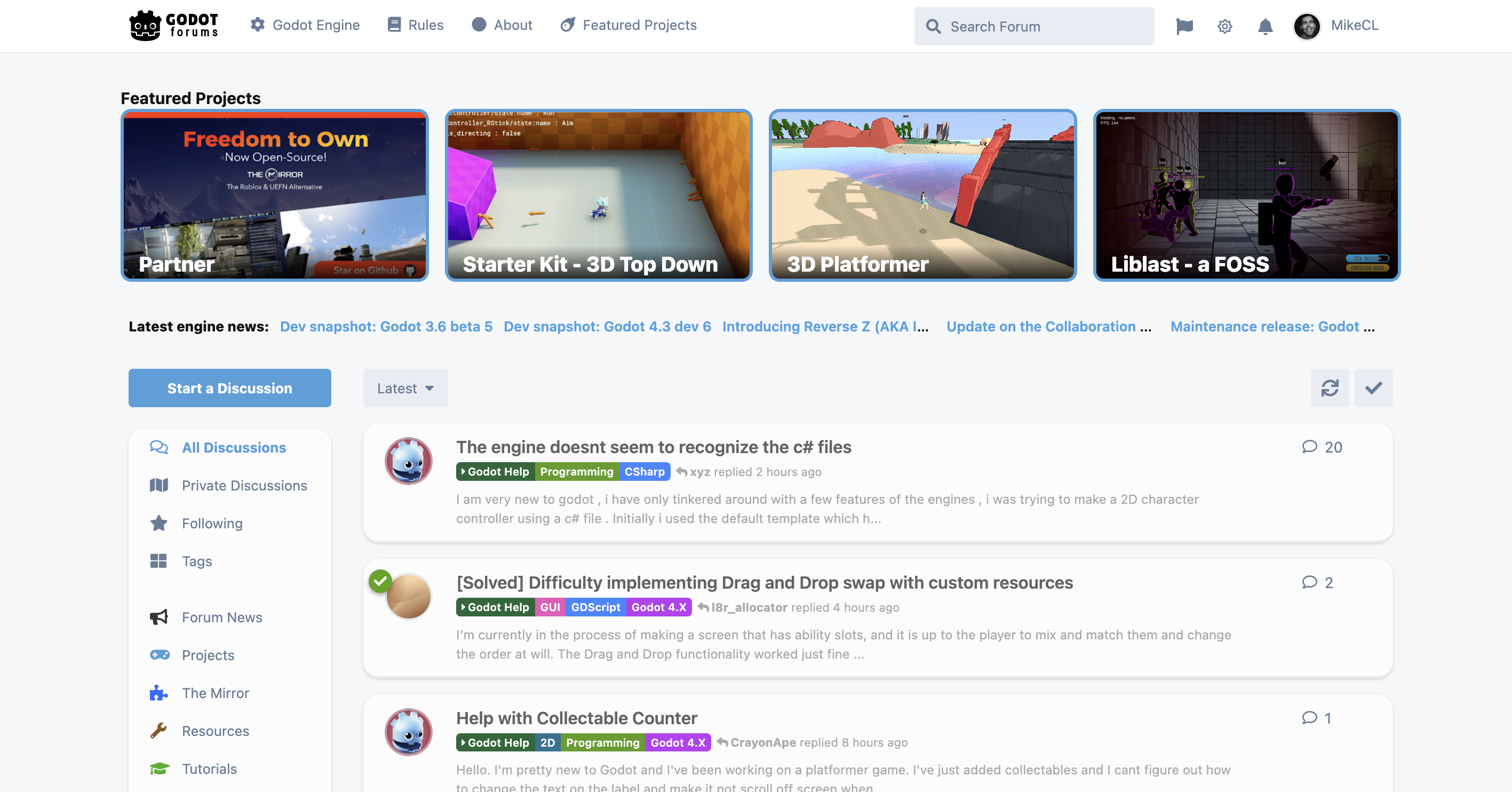Open discussion about engine not recognizing c# files
Image resolution: width=1512 pixels, height=792 pixels.
click(x=654, y=447)
